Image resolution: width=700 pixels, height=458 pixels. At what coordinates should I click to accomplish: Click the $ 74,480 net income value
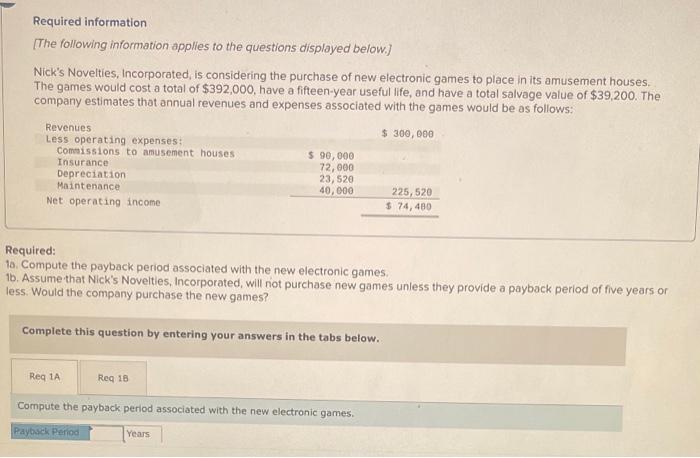coord(408,206)
